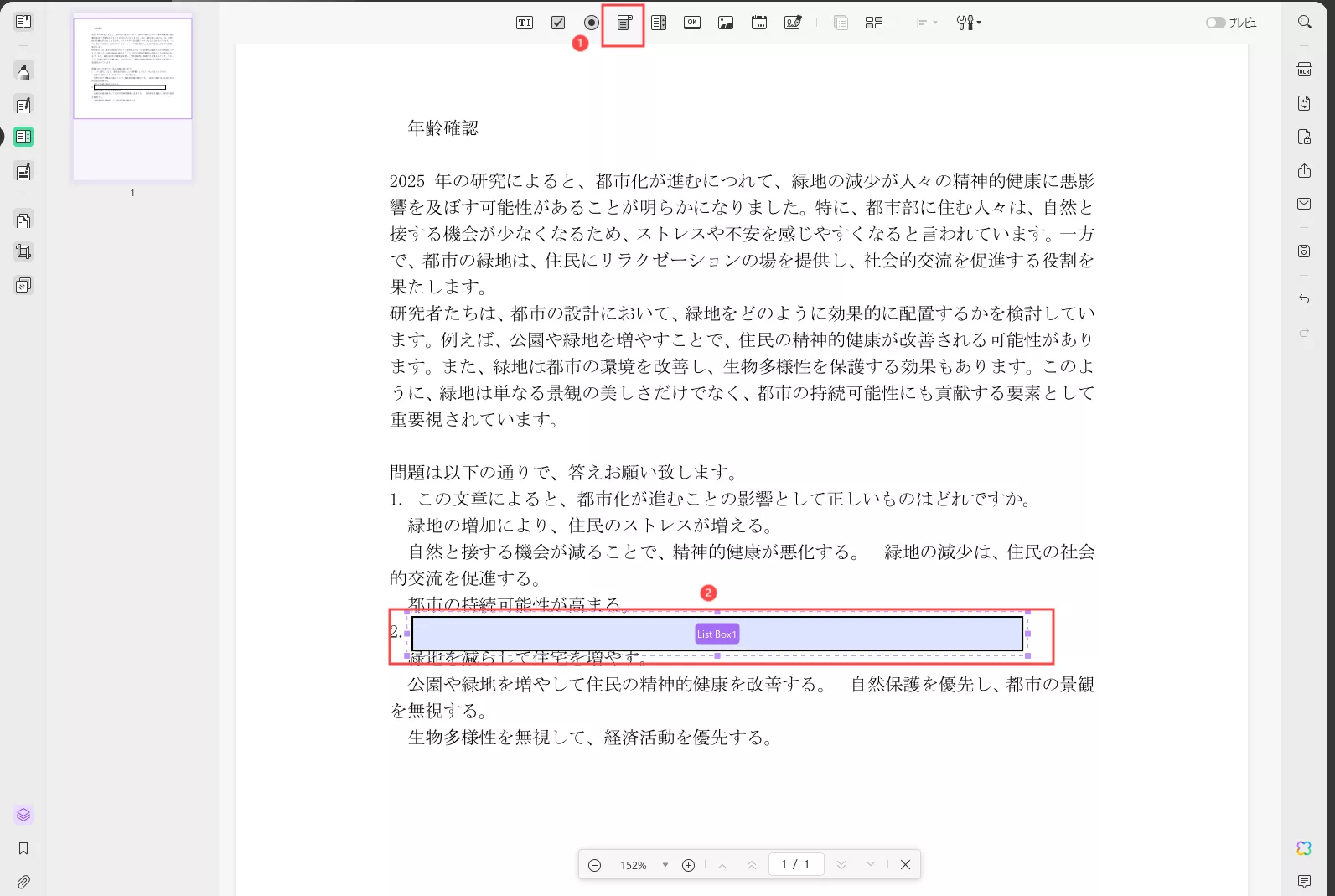
Task: Go to the previous page
Action: click(752, 865)
